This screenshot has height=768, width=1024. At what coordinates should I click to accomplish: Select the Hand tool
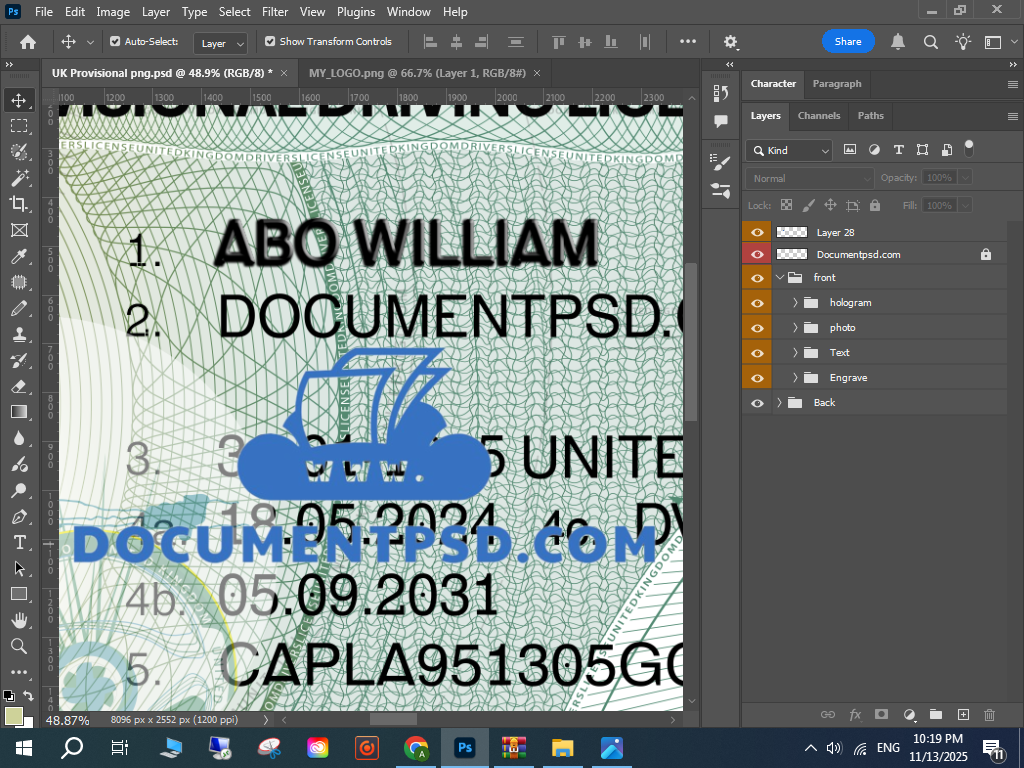coord(19,620)
